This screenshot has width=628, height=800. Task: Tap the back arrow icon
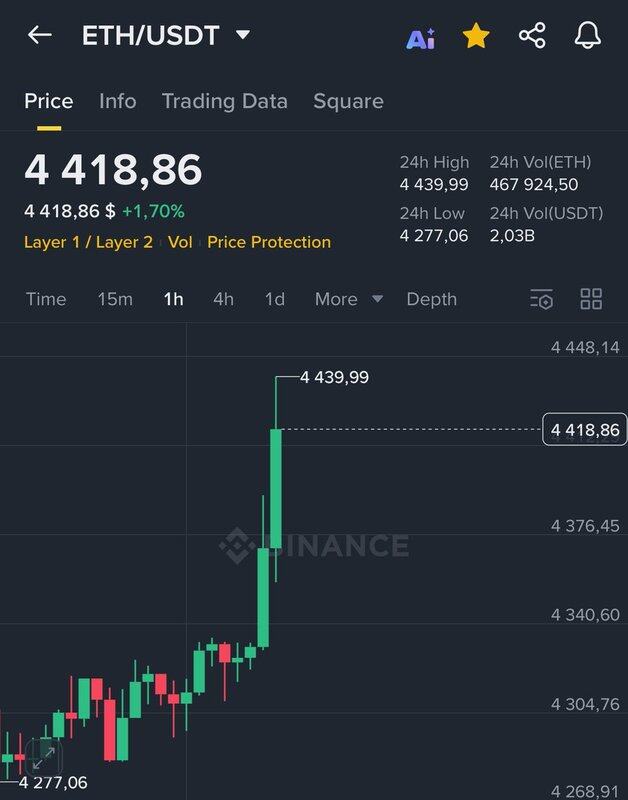[40, 35]
